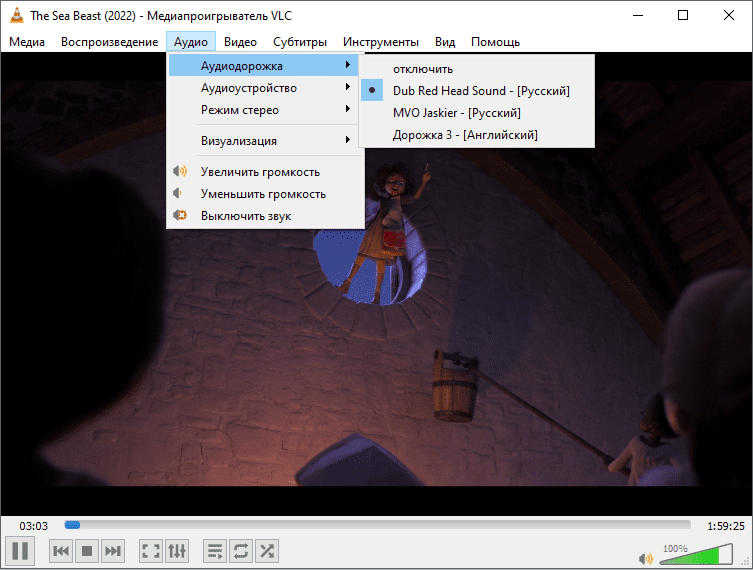Expand the Режим стерео submenu
The height and width of the screenshot is (570, 753).
pos(264,110)
